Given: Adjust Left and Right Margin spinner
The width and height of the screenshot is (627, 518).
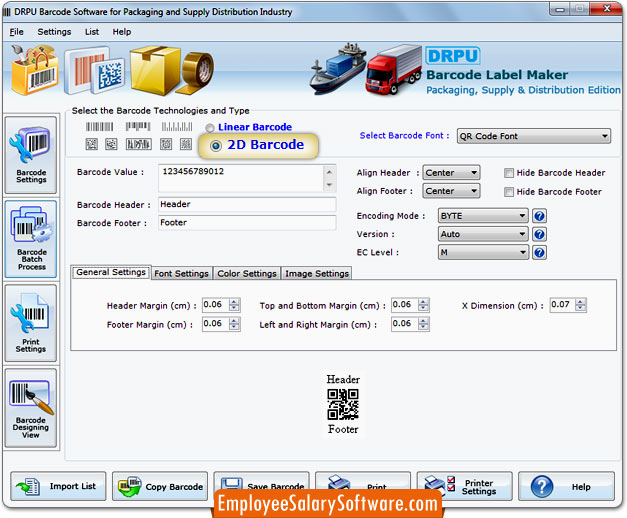Looking at the screenshot, I should point(423,324).
